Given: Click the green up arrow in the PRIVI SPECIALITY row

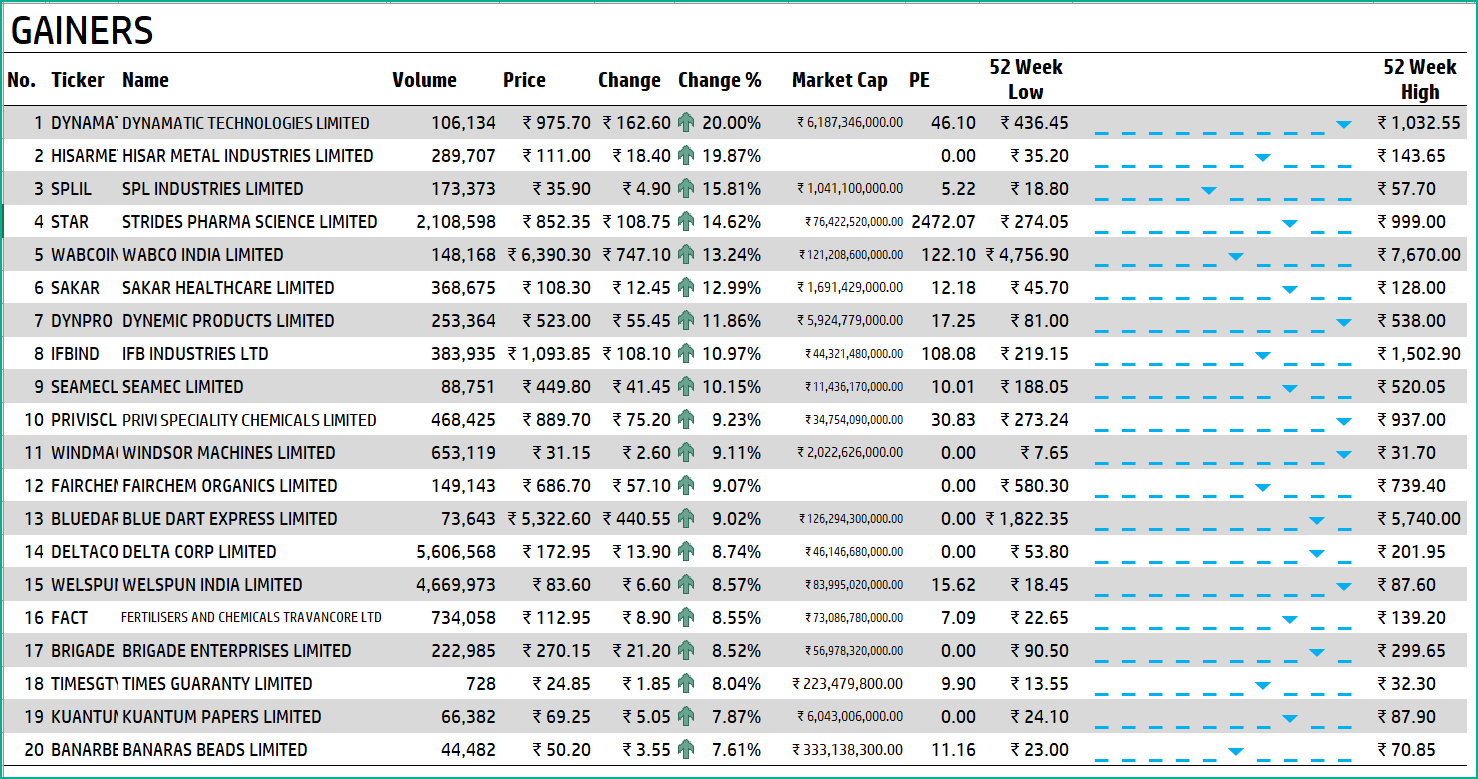Looking at the screenshot, I should tap(686, 419).
